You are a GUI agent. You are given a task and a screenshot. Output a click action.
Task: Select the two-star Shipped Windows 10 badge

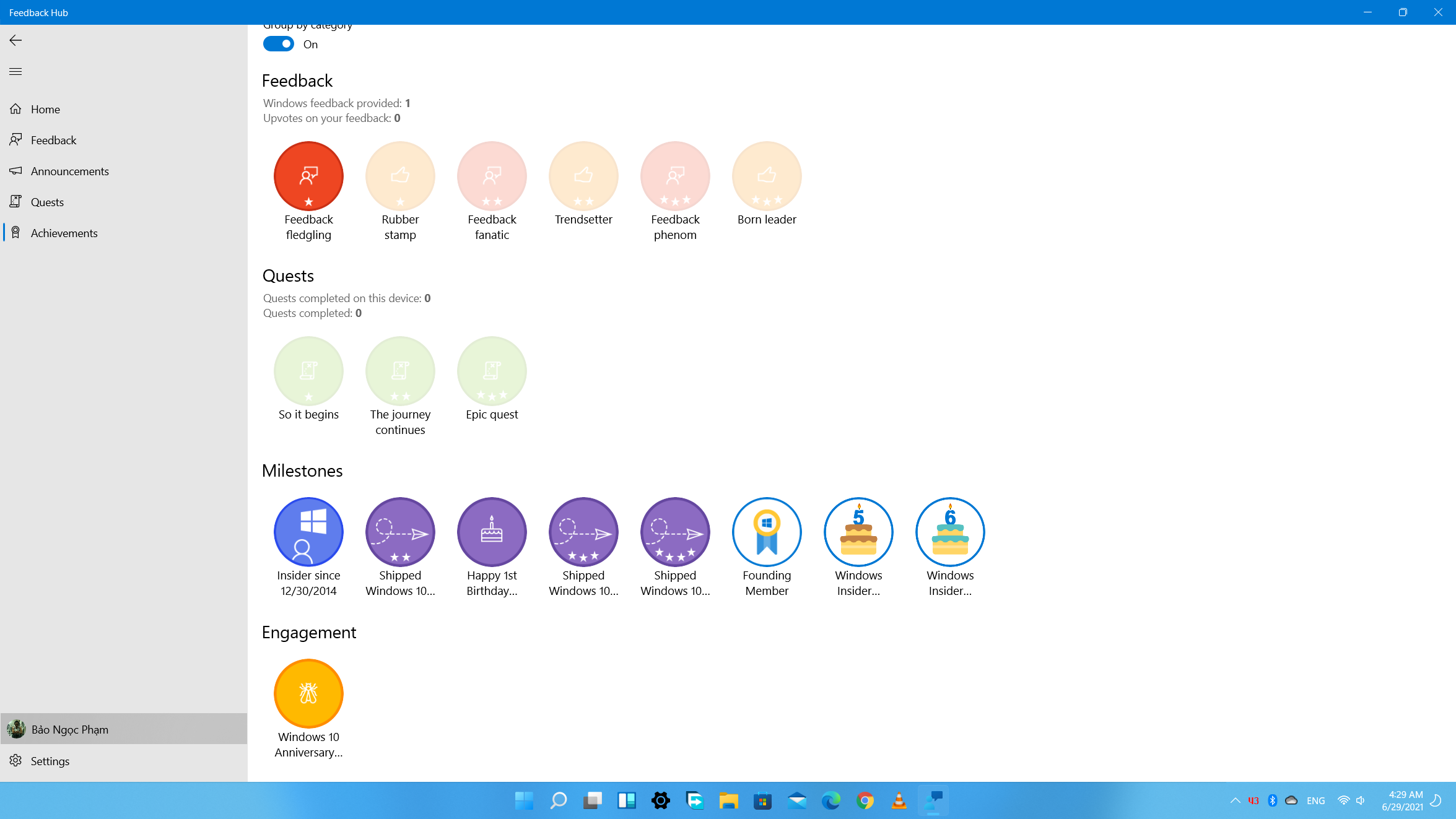(x=400, y=532)
